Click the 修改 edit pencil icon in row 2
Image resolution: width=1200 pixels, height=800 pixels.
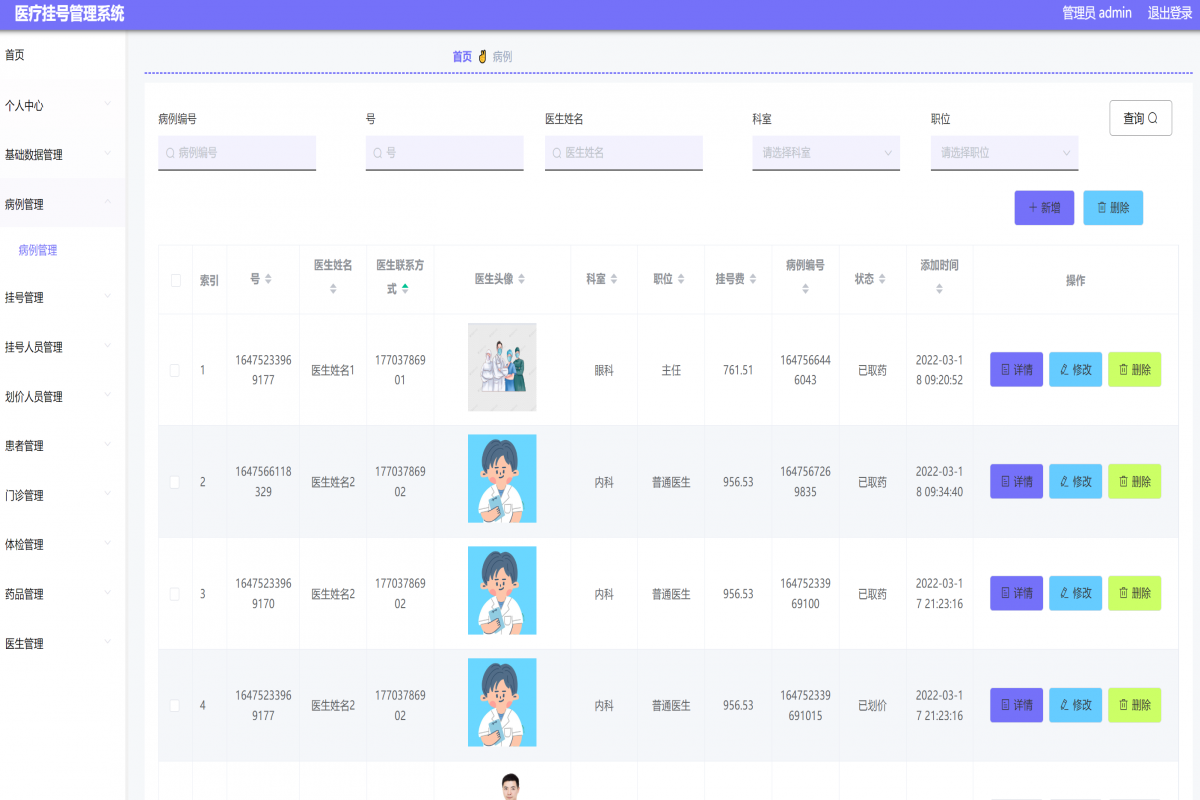pos(1063,481)
